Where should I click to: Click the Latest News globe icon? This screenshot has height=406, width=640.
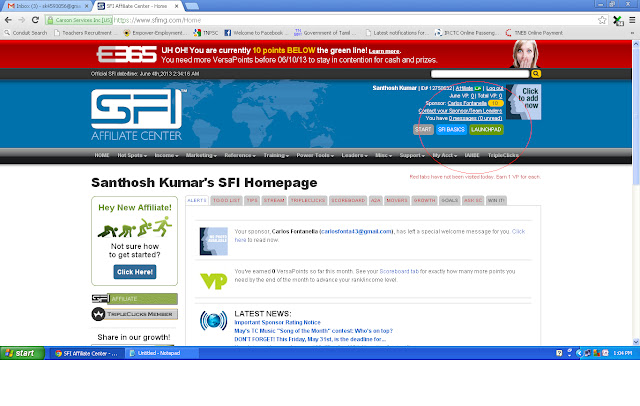pyautogui.click(x=213, y=321)
